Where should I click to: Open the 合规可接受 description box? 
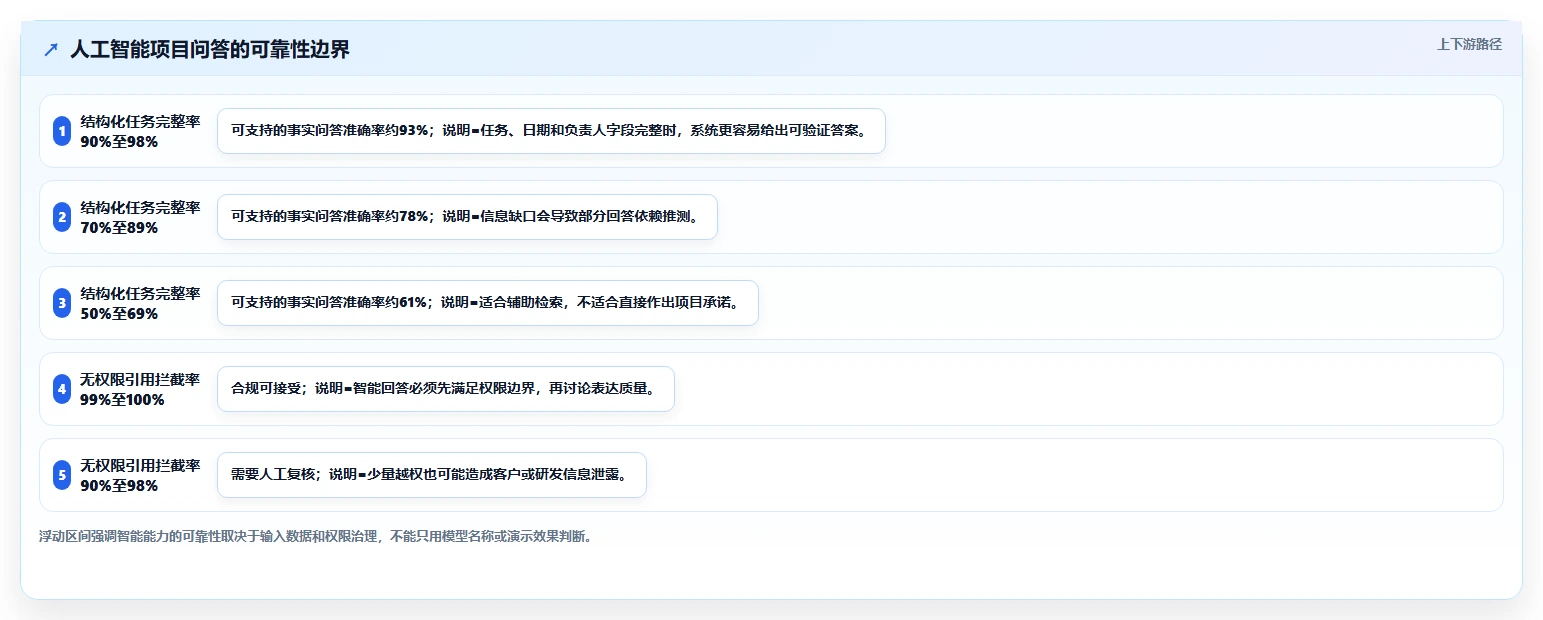coord(446,389)
